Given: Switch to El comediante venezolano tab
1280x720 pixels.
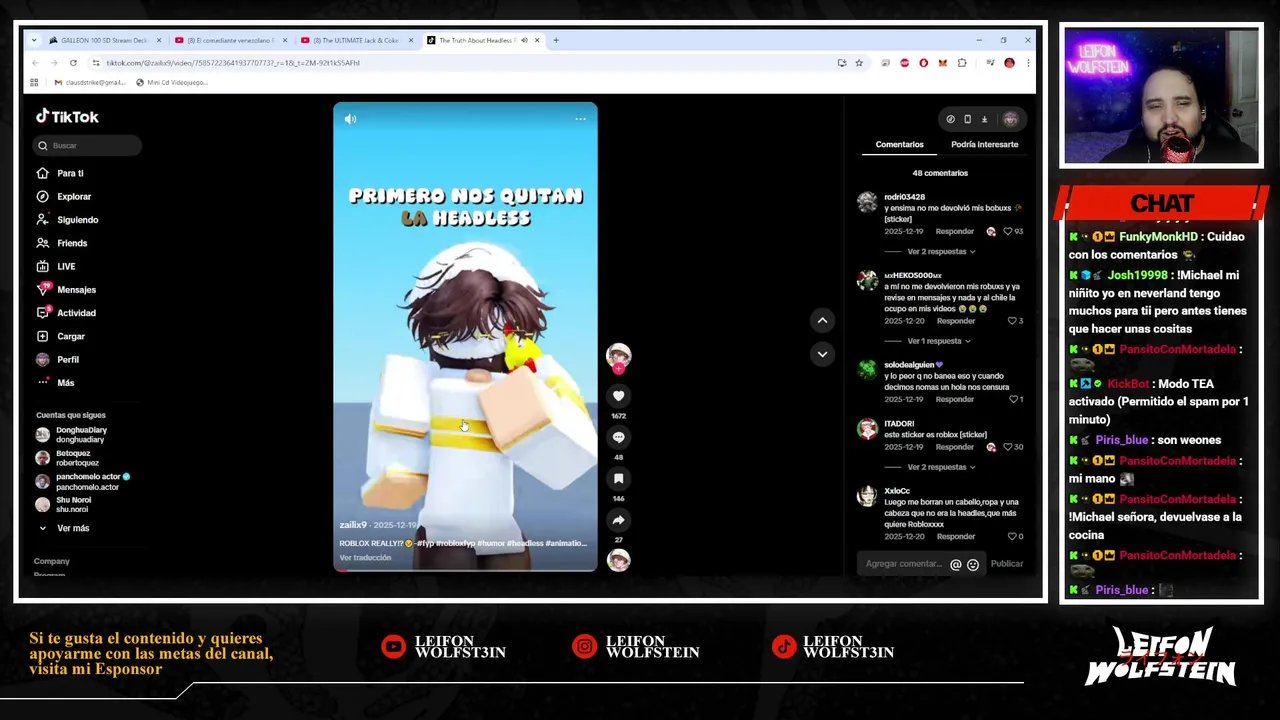Looking at the screenshot, I should pyautogui.click(x=229, y=41).
